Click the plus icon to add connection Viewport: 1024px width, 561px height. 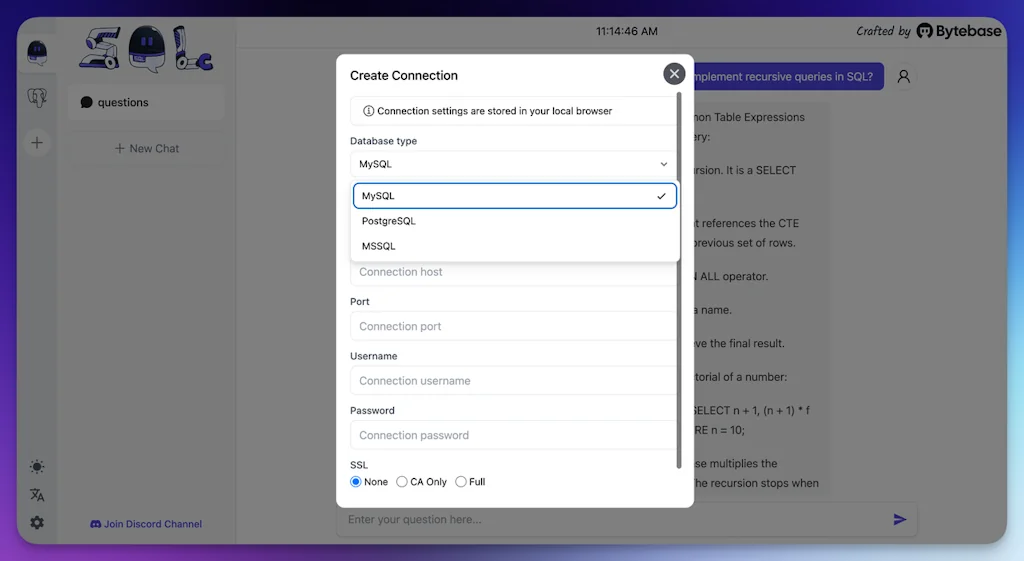click(37, 143)
